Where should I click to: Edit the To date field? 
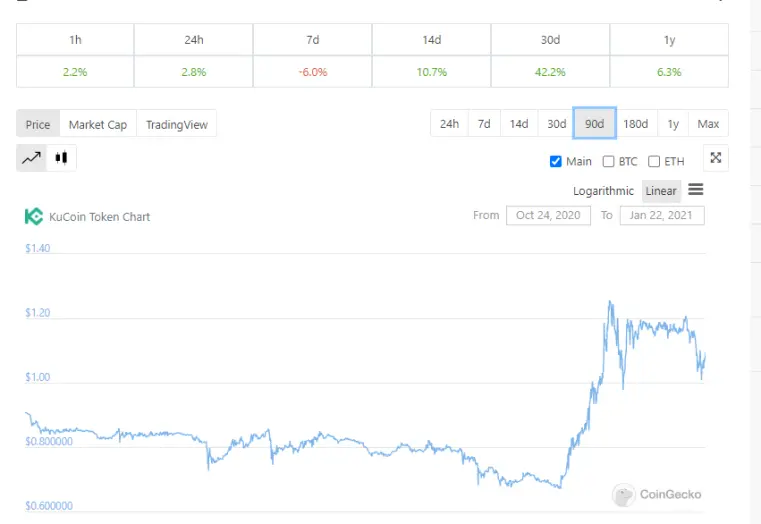pyautogui.click(x=662, y=215)
